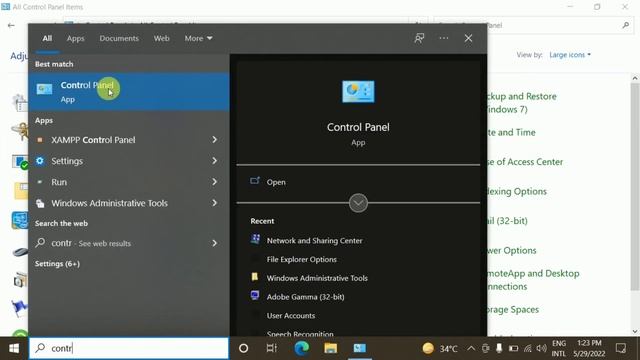
Task: Switch to the Web search tab
Action: [161, 38]
